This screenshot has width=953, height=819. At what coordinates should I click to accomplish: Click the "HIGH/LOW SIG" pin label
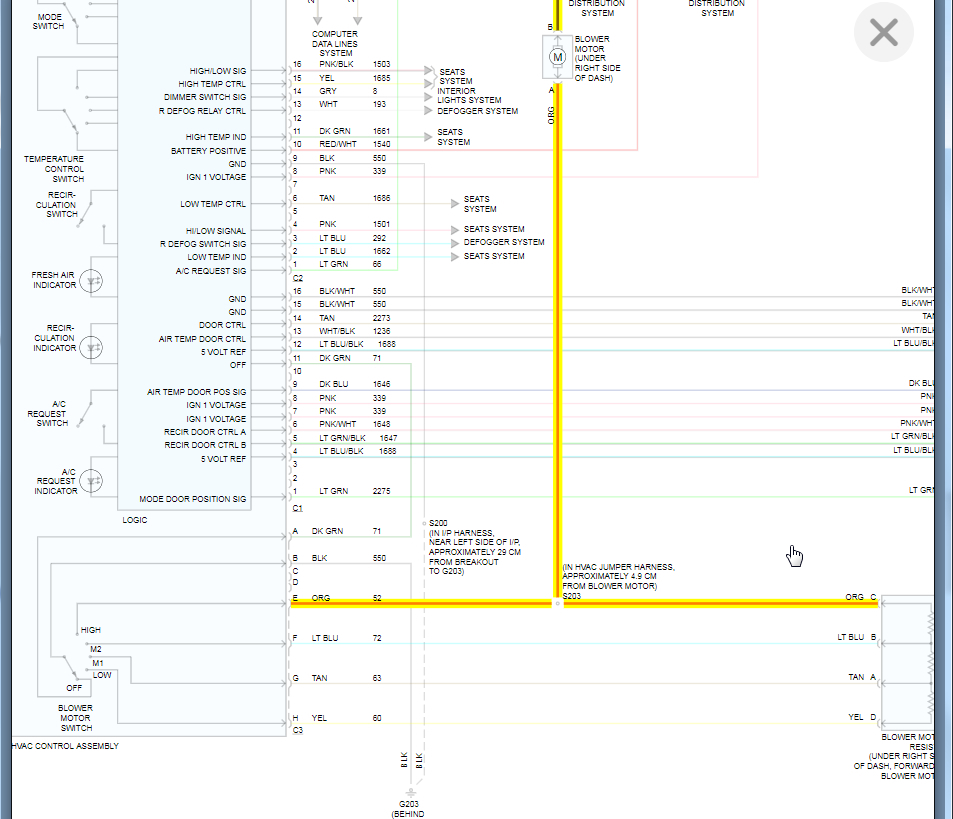(218, 71)
